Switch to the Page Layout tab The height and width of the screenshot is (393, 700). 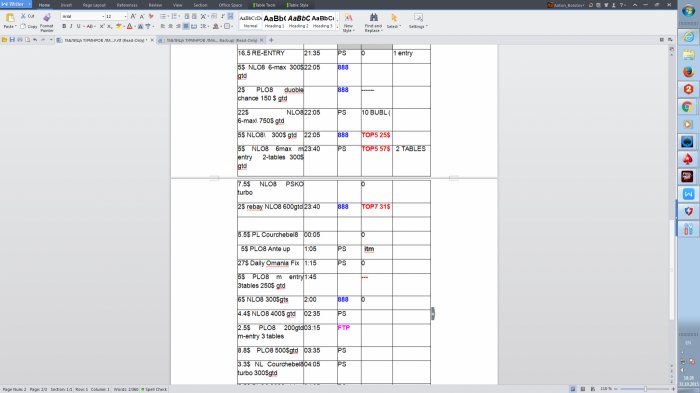coord(94,5)
